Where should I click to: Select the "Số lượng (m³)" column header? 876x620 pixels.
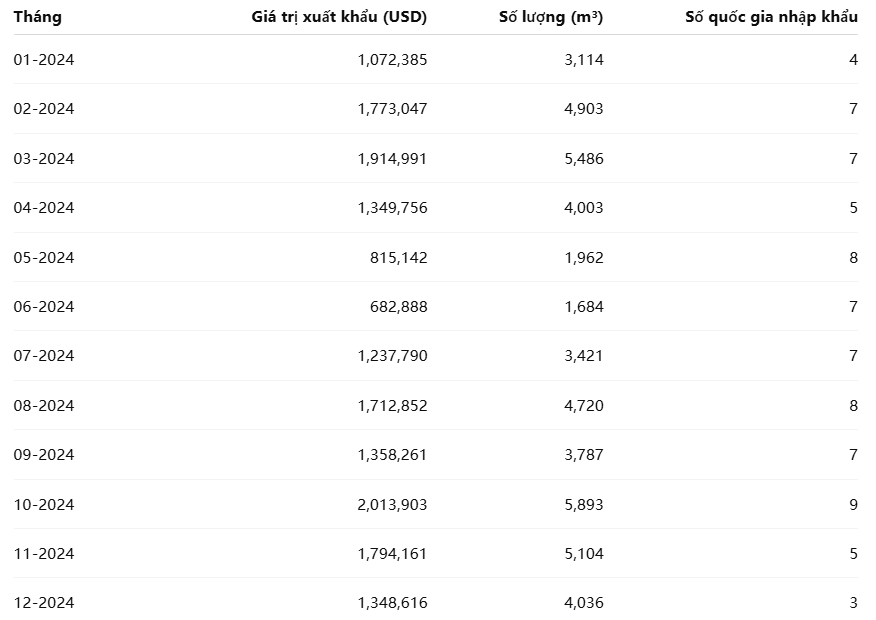tap(551, 17)
